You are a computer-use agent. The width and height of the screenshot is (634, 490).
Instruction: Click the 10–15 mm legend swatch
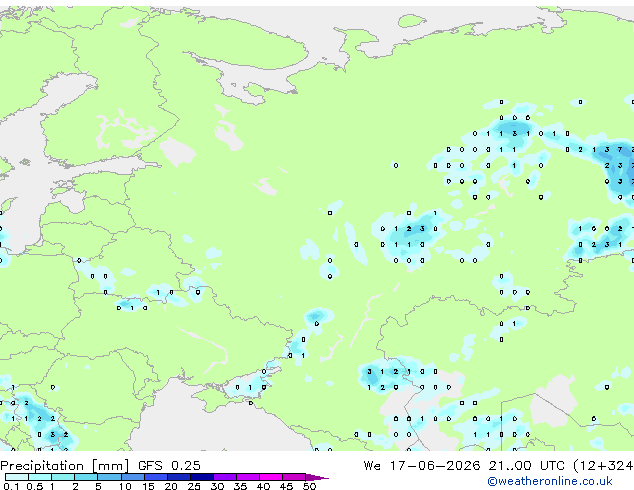point(132,477)
